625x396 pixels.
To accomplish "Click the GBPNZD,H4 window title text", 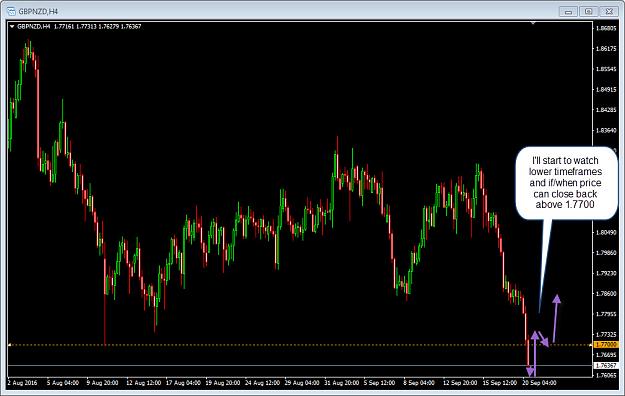I will click(38, 12).
